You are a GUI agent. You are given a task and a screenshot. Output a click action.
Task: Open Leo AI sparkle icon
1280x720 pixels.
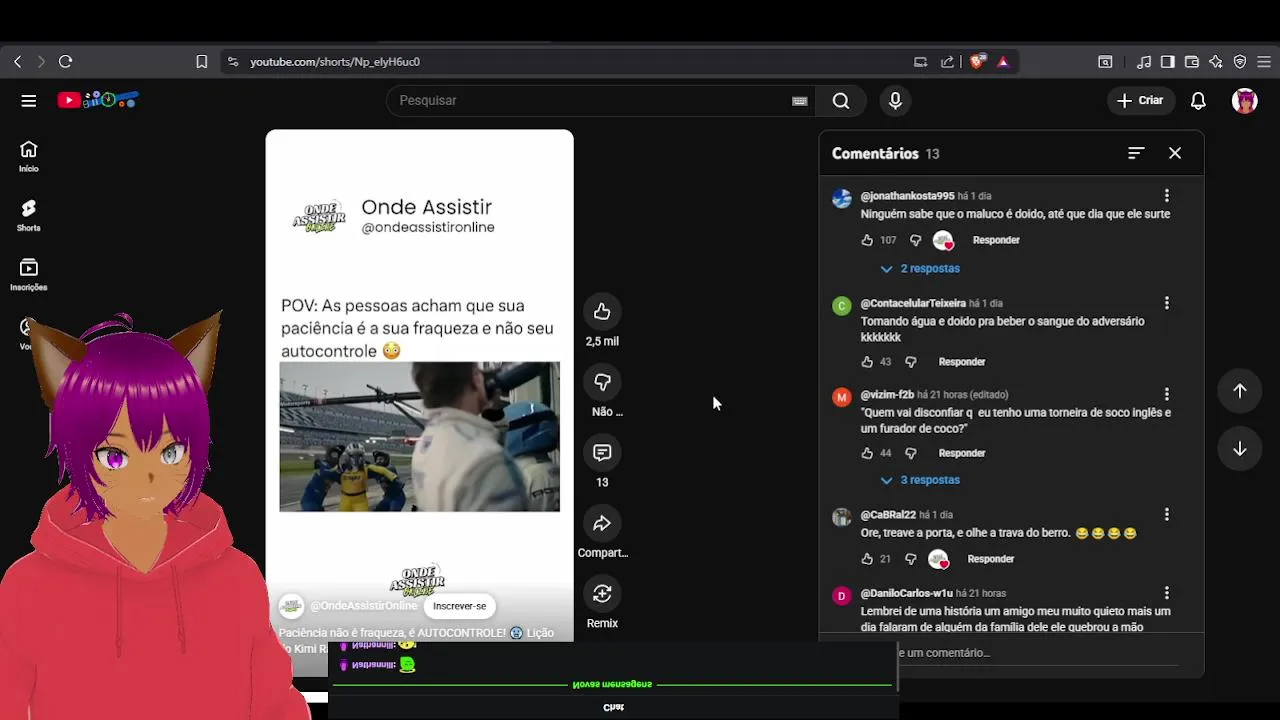point(1215,62)
